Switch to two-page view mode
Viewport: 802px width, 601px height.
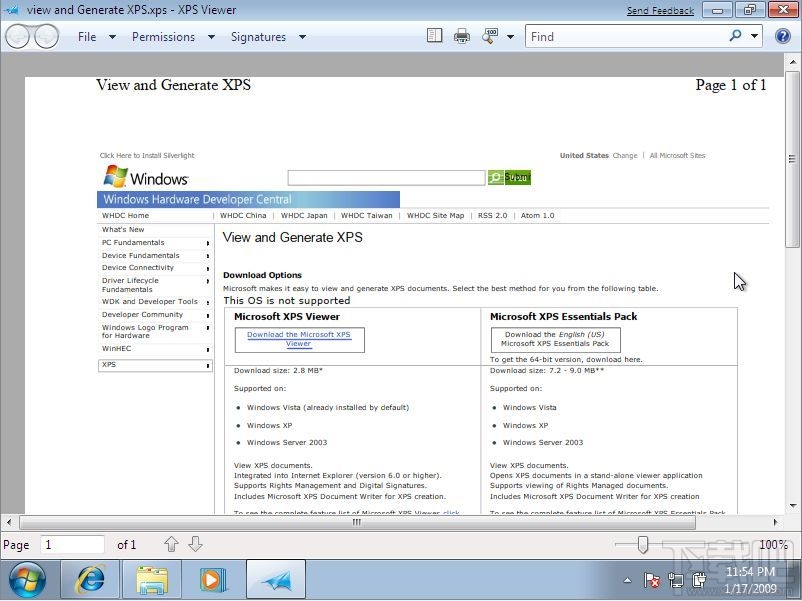tap(434, 36)
